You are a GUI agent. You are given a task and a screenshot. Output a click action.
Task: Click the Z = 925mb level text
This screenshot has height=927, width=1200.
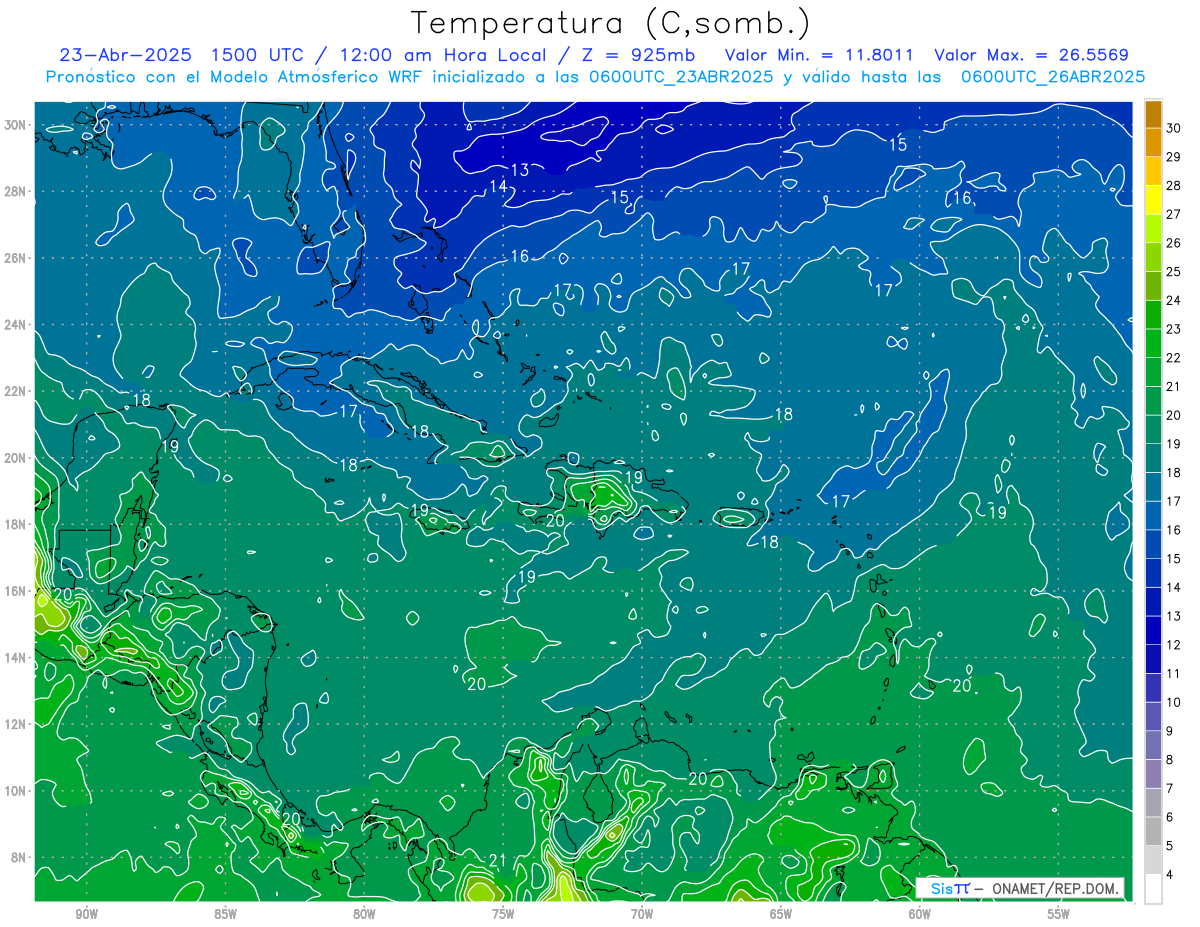pyautogui.click(x=635, y=55)
